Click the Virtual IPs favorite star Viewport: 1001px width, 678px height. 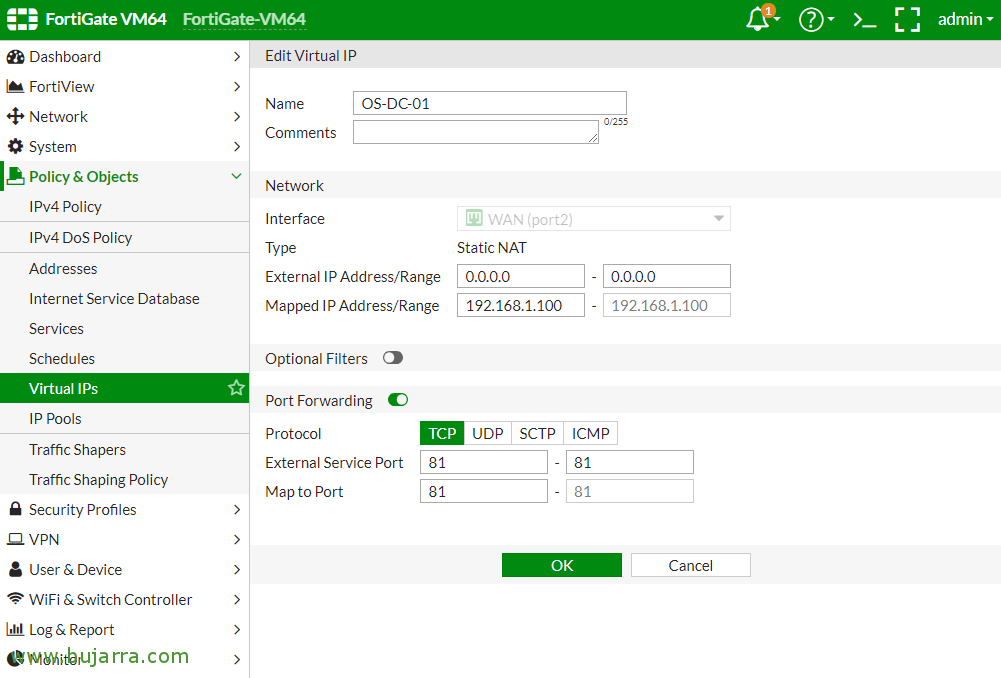tap(236, 388)
